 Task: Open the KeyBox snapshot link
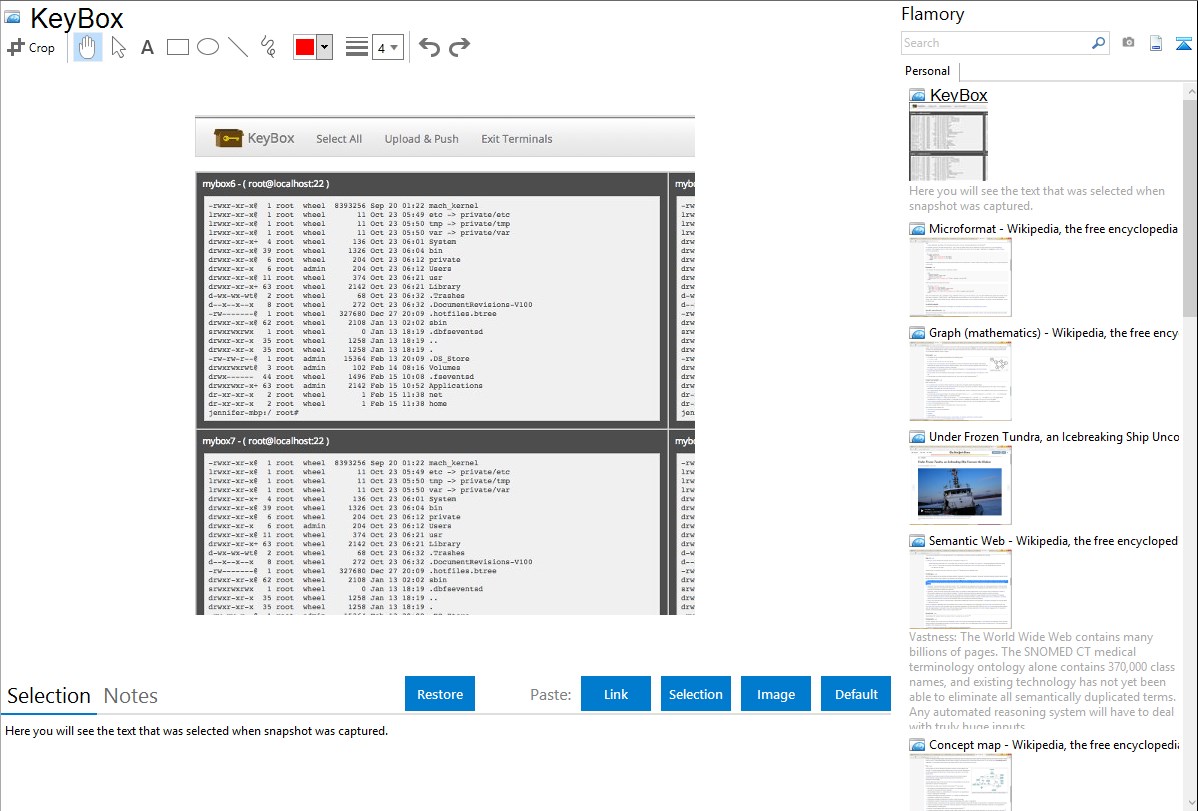[x=958, y=96]
